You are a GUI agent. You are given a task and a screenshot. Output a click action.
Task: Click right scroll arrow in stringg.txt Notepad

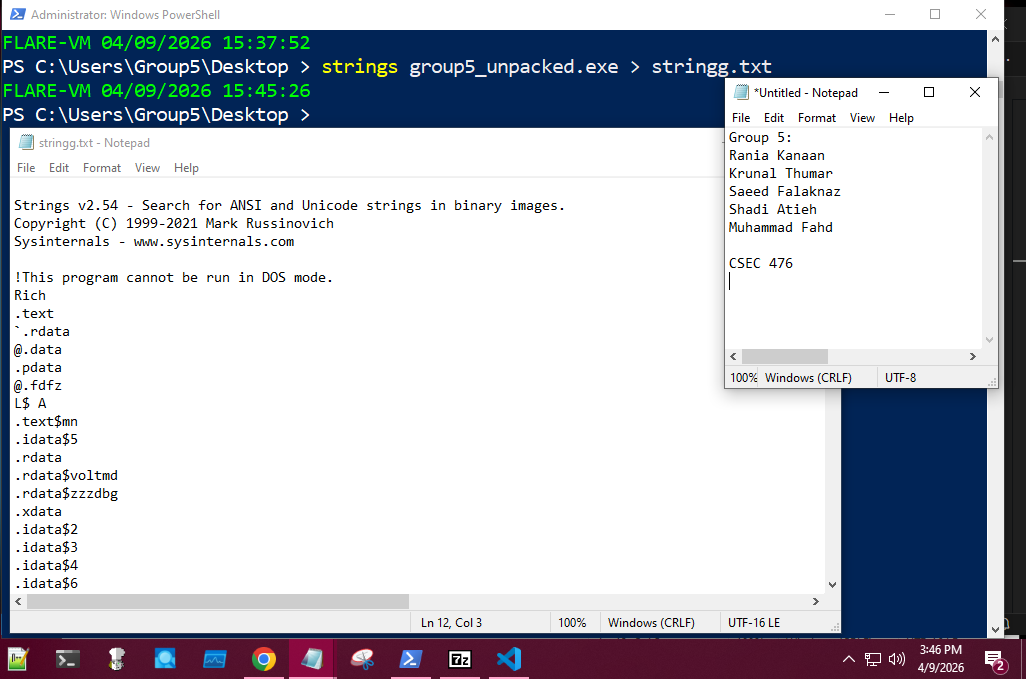[x=815, y=601]
